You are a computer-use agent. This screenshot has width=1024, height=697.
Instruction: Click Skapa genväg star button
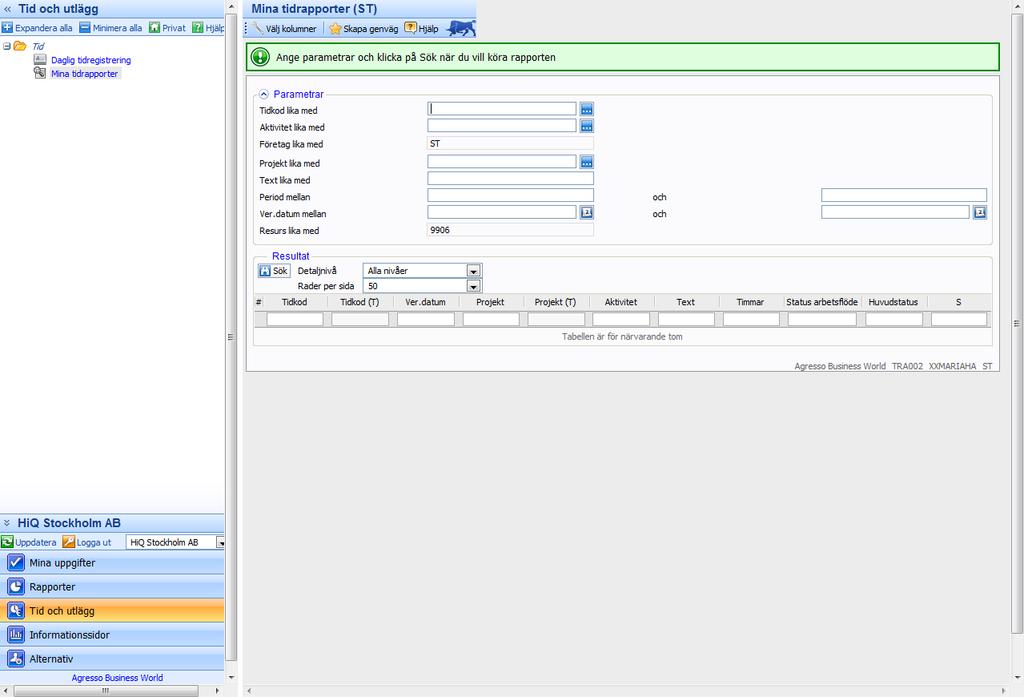pyautogui.click(x=364, y=29)
